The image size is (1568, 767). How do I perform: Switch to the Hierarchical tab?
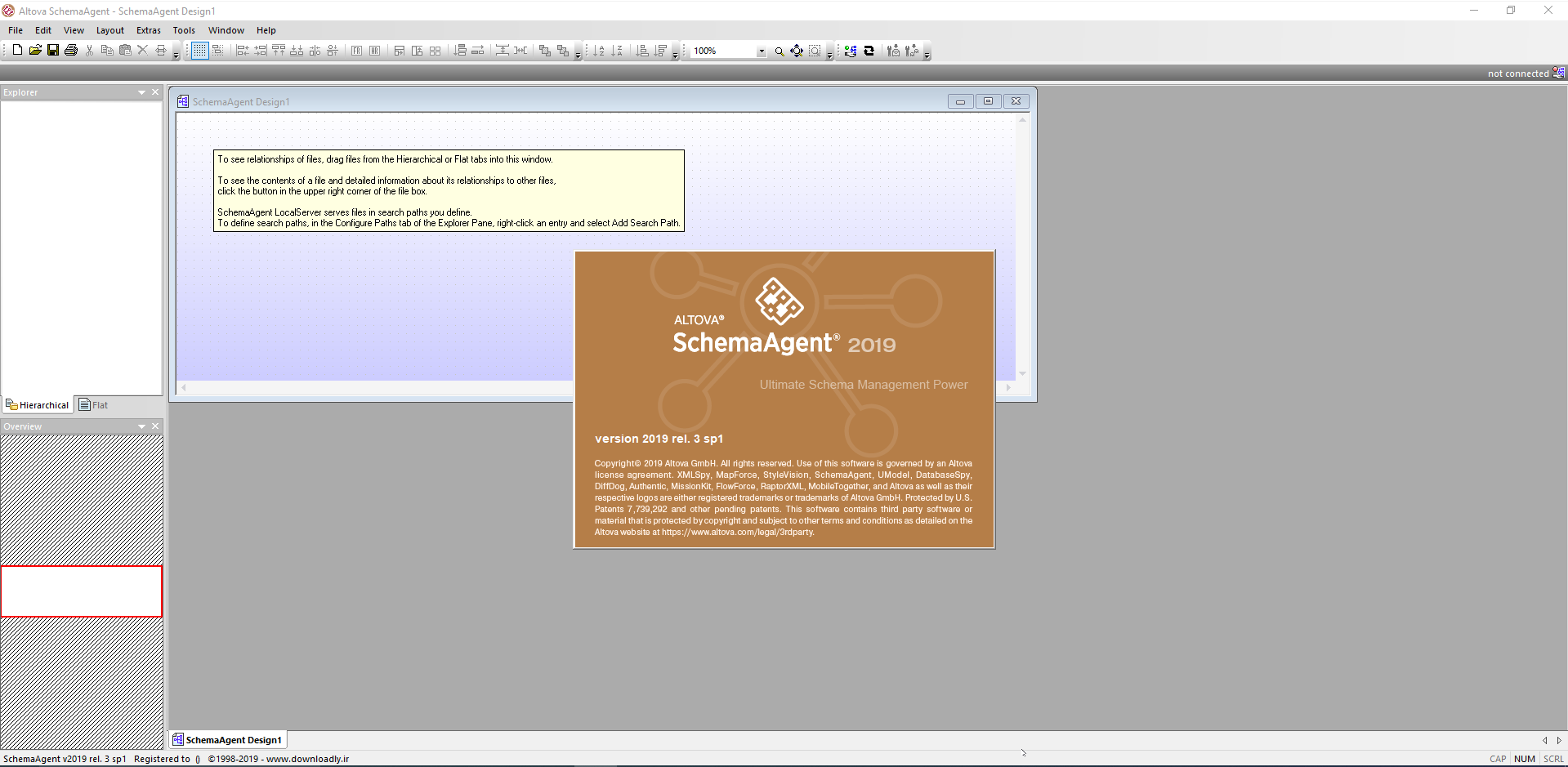[x=38, y=405]
